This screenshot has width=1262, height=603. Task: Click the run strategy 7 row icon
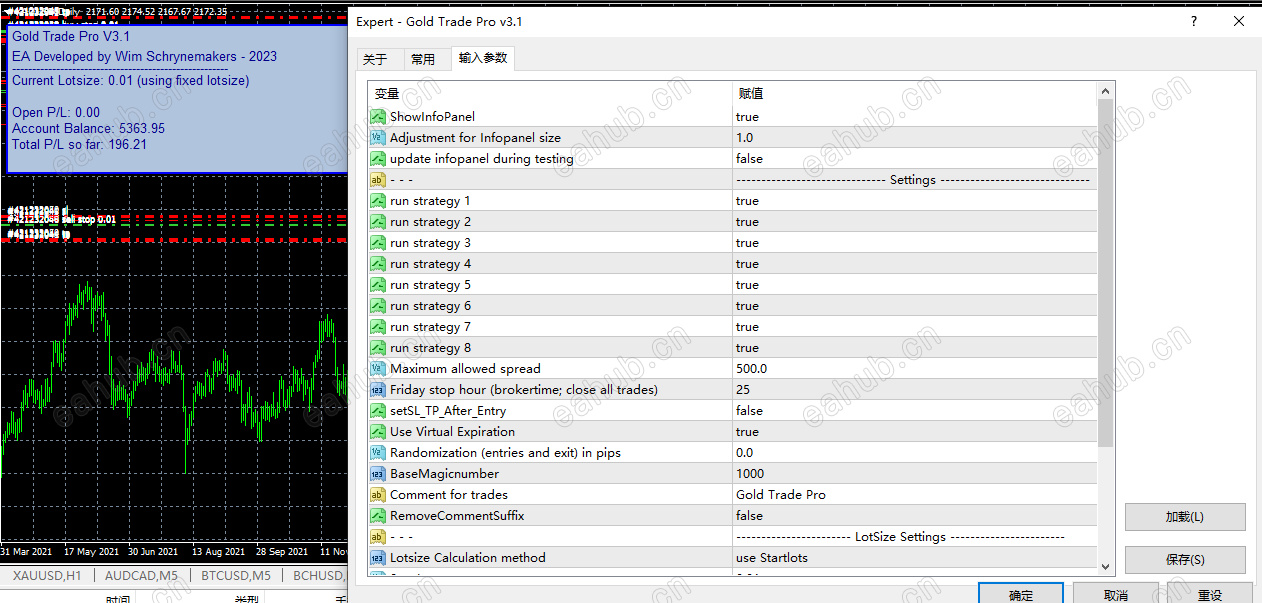378,327
